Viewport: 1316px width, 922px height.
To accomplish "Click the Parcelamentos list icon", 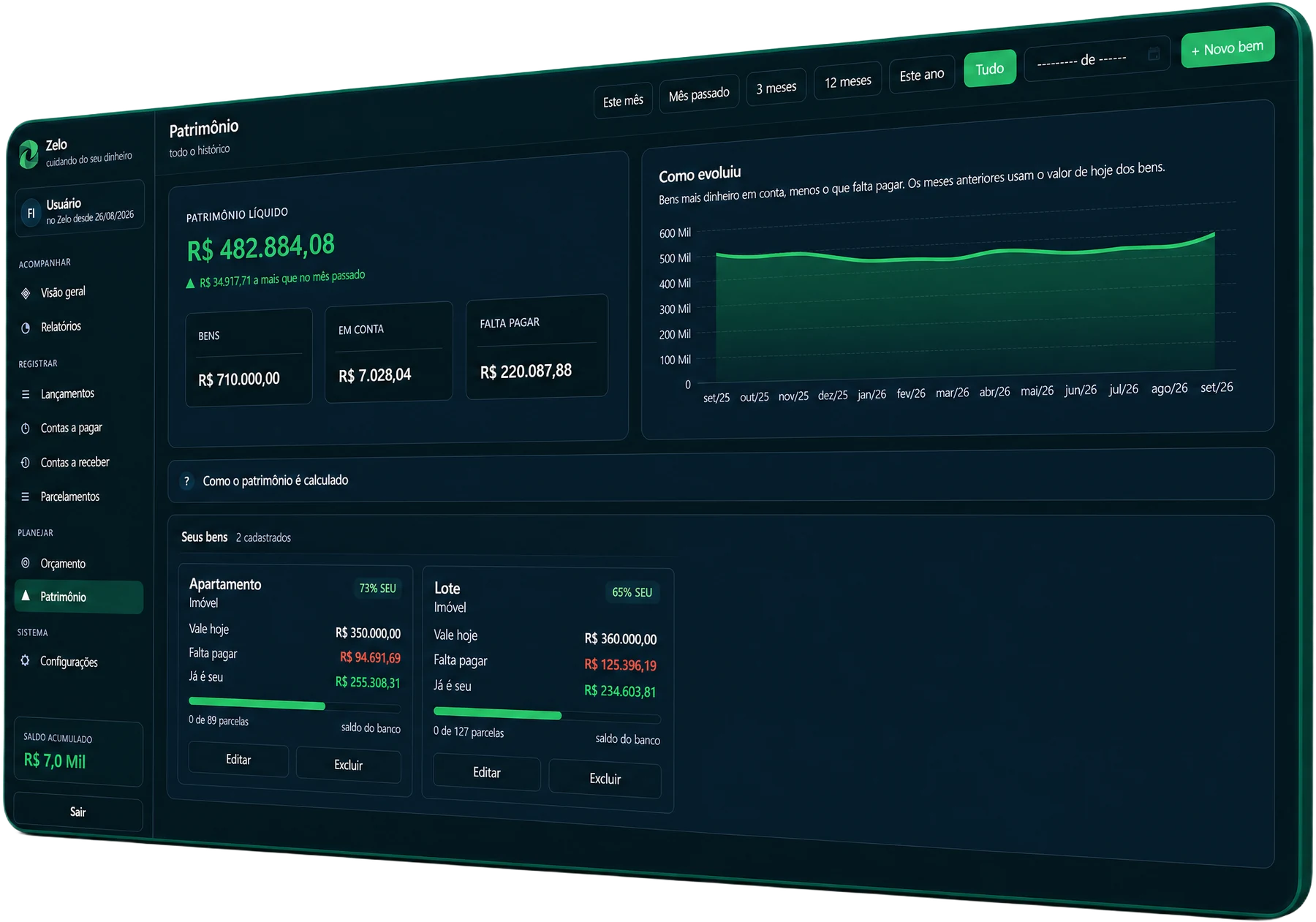I will (26, 497).
